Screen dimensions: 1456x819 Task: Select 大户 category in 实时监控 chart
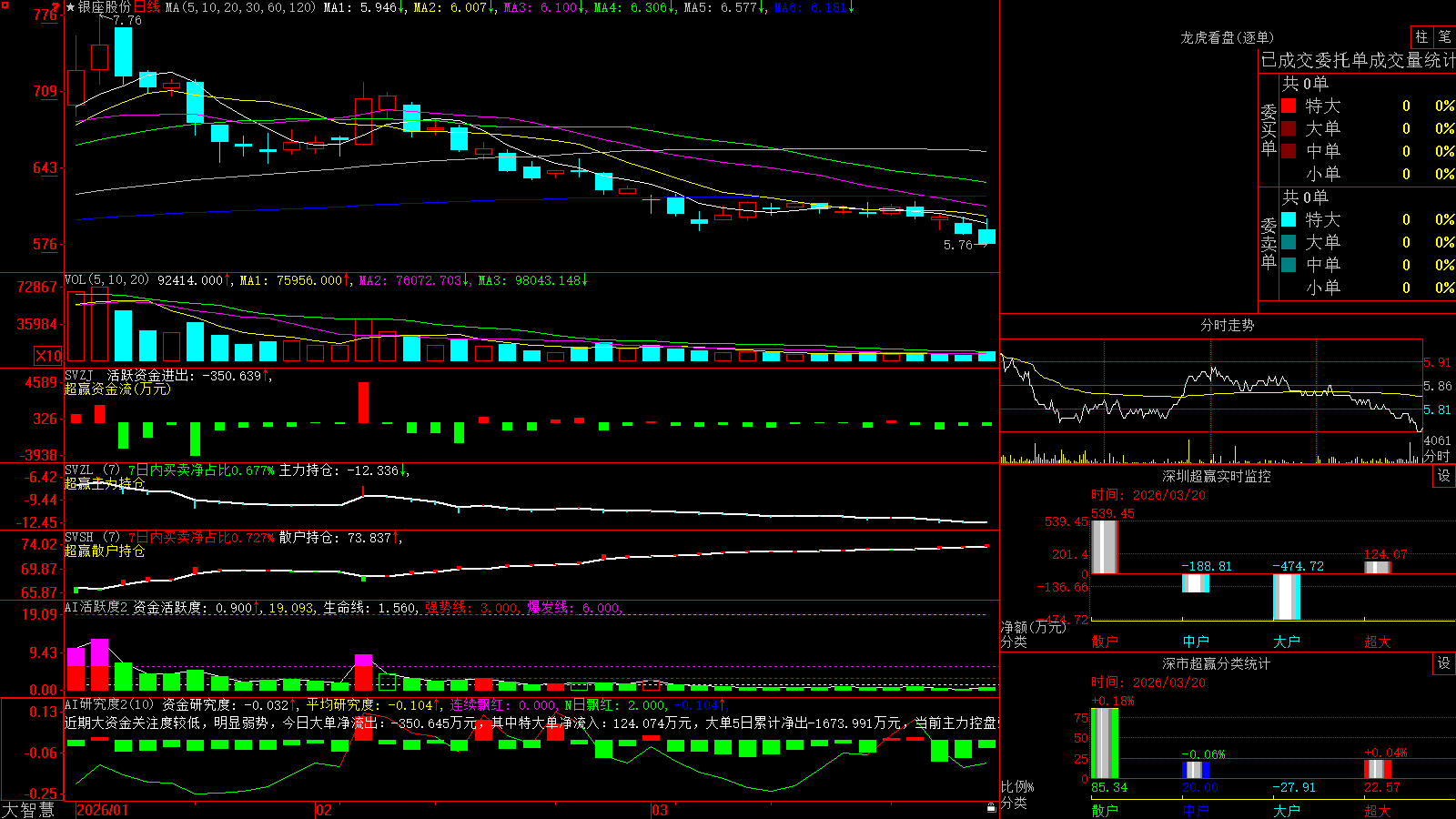click(1287, 642)
